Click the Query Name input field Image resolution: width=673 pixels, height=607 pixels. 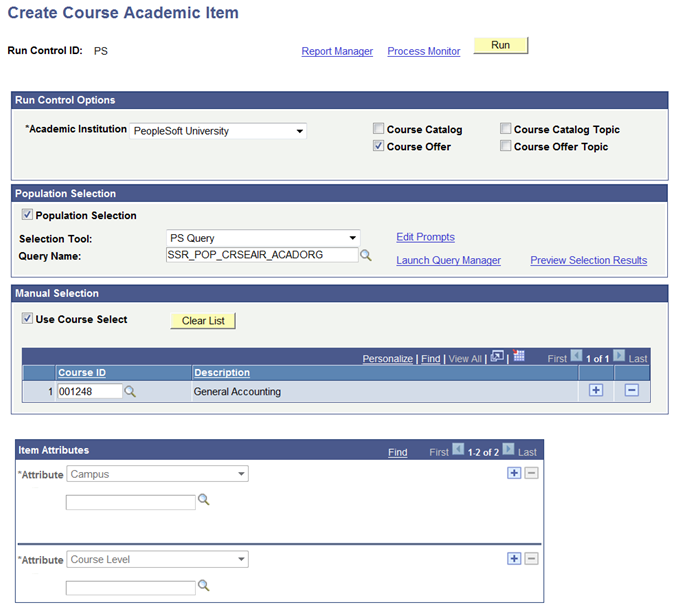click(262, 255)
